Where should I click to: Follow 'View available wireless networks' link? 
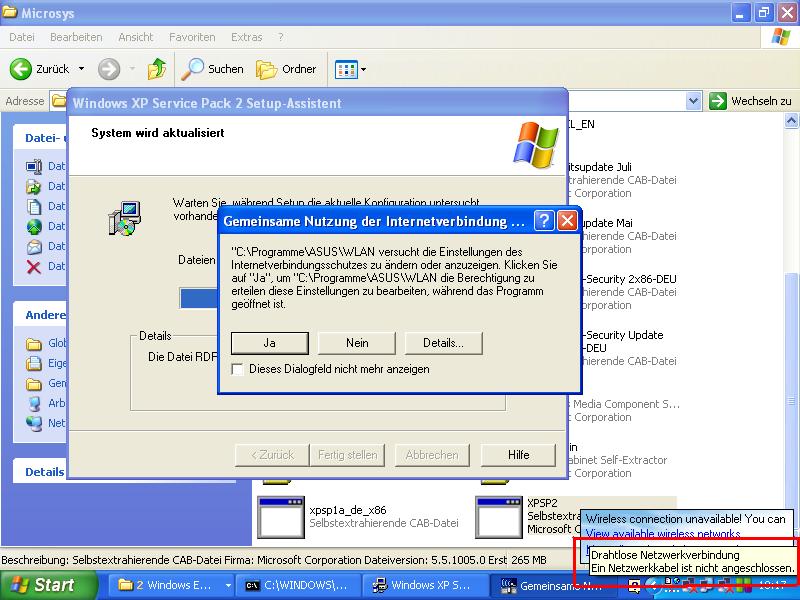(662, 534)
